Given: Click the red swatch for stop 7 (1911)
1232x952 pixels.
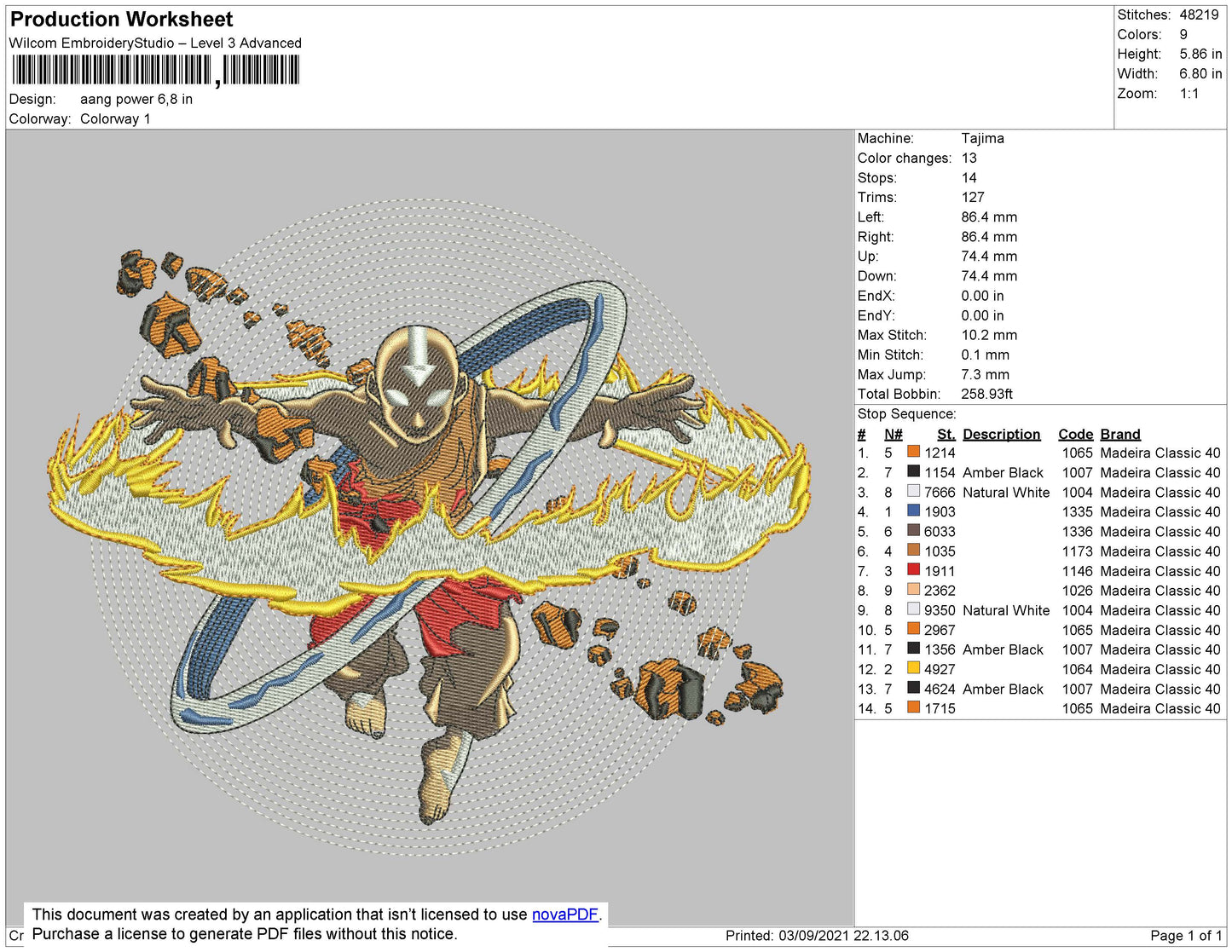Looking at the screenshot, I should point(914,569).
